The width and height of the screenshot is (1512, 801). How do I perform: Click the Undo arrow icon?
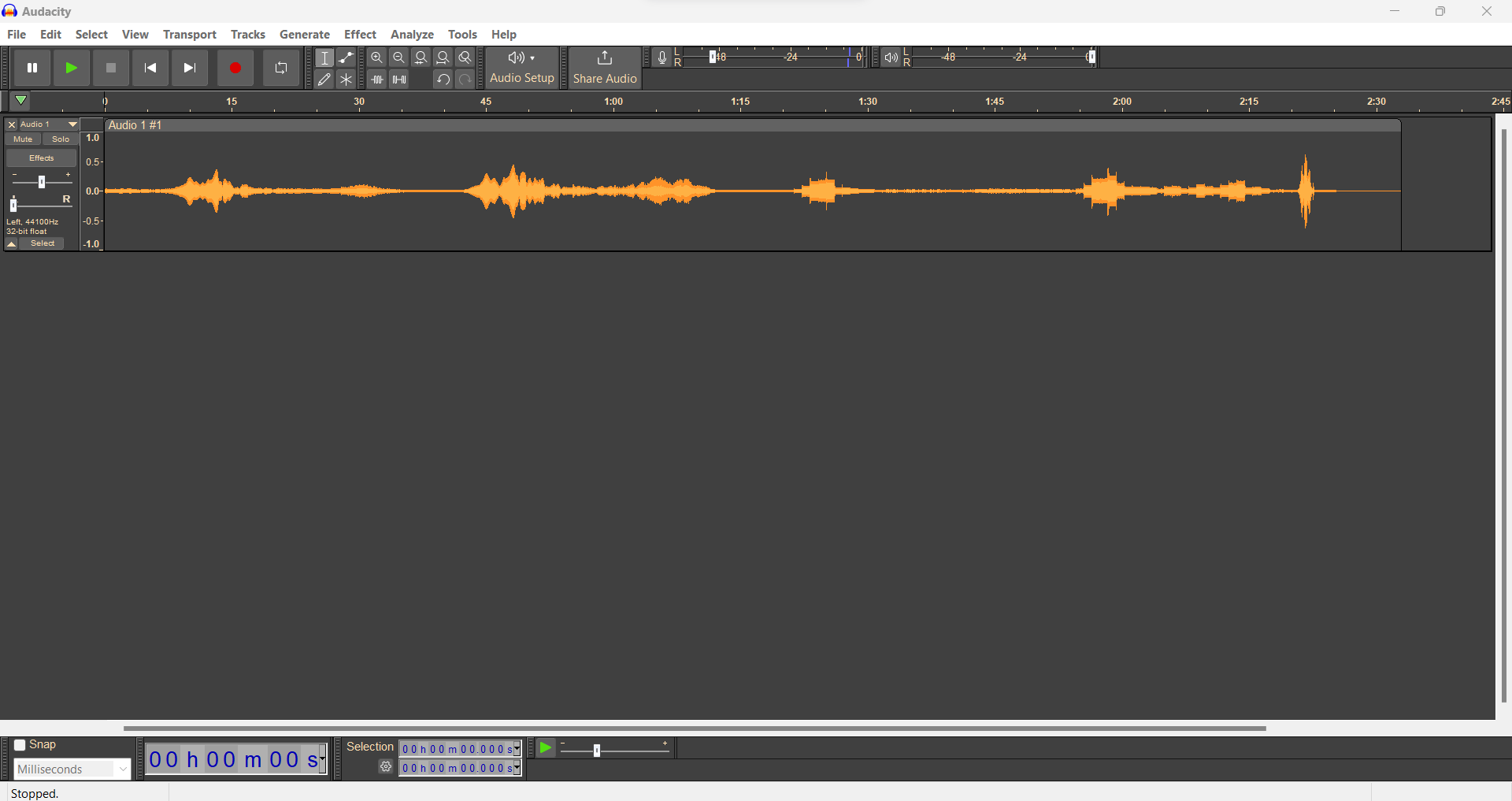443,80
